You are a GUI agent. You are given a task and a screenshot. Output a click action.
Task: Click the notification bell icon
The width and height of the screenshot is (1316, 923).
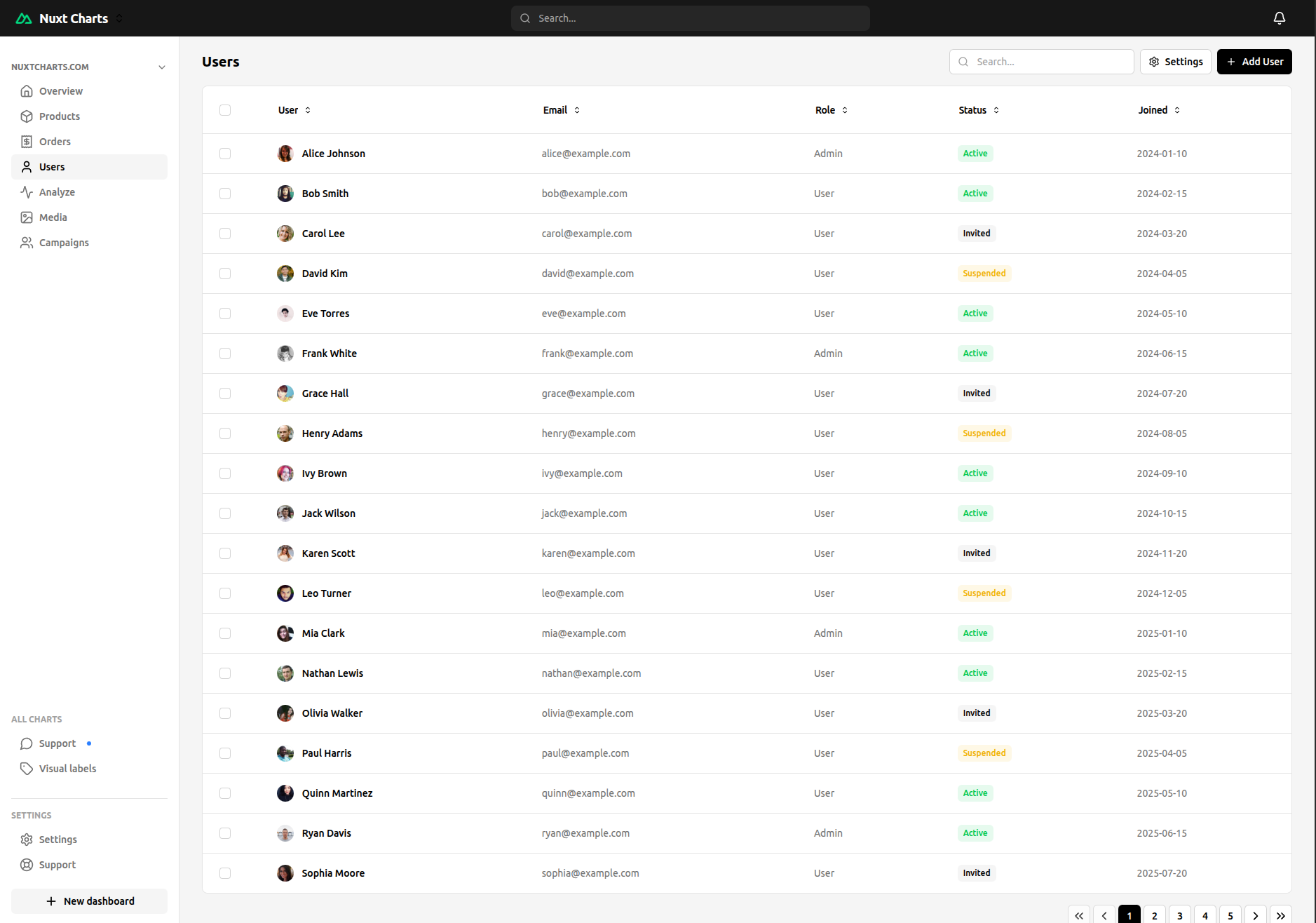coord(1279,18)
